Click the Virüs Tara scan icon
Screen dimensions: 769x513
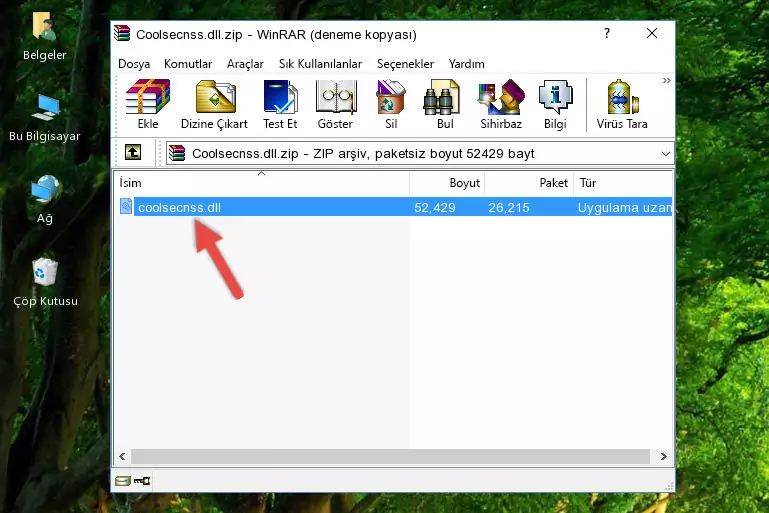622,104
